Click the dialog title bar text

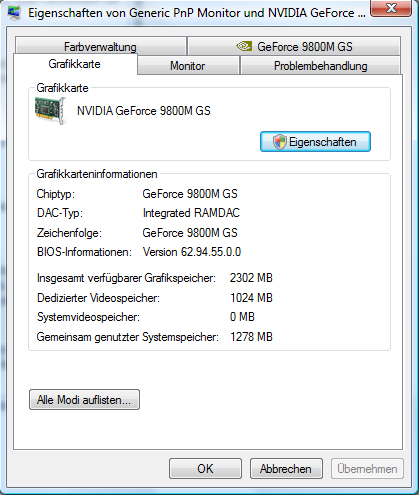pos(197,13)
